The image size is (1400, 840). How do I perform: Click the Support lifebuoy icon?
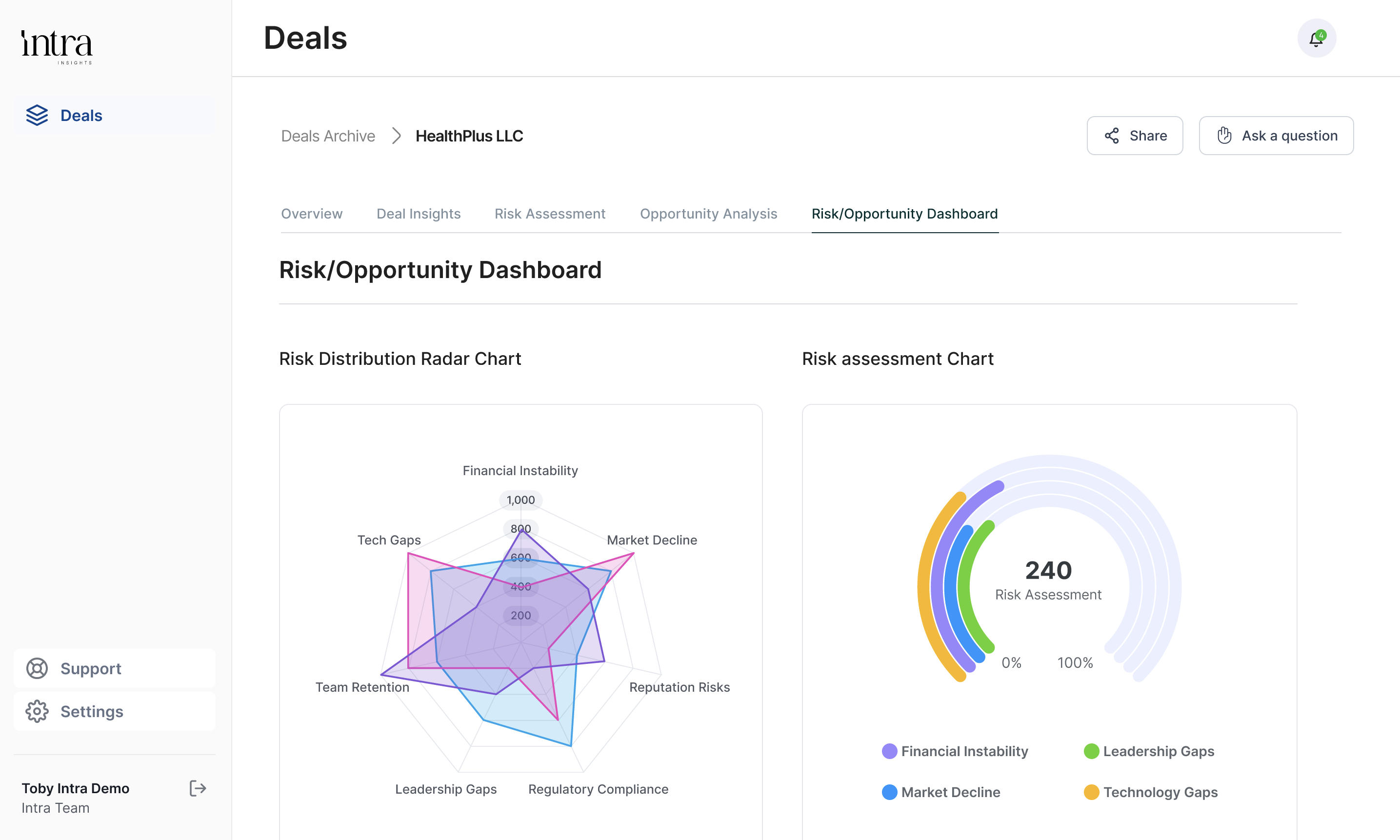tap(38, 668)
